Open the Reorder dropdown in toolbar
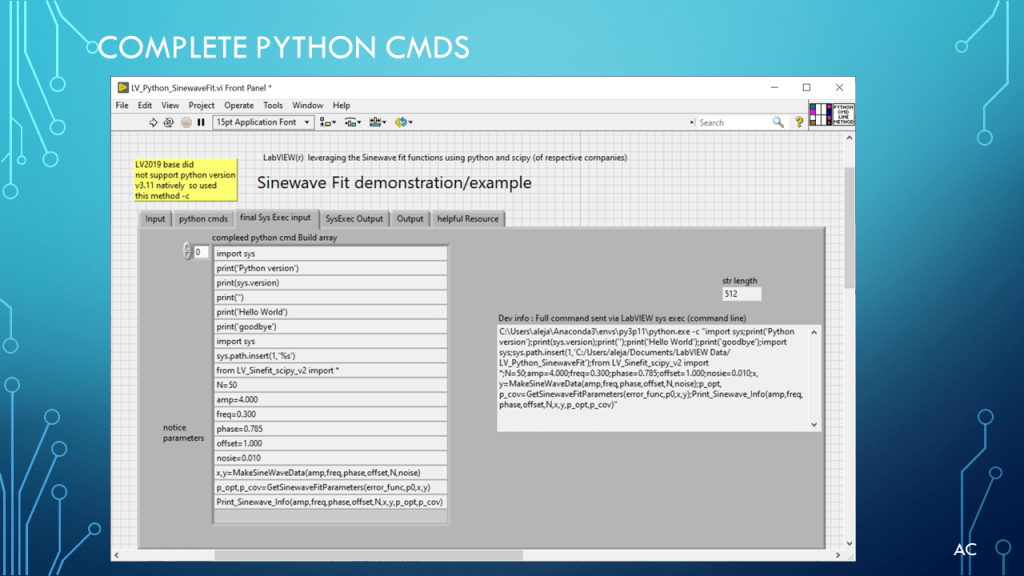 pyautogui.click(x=403, y=122)
